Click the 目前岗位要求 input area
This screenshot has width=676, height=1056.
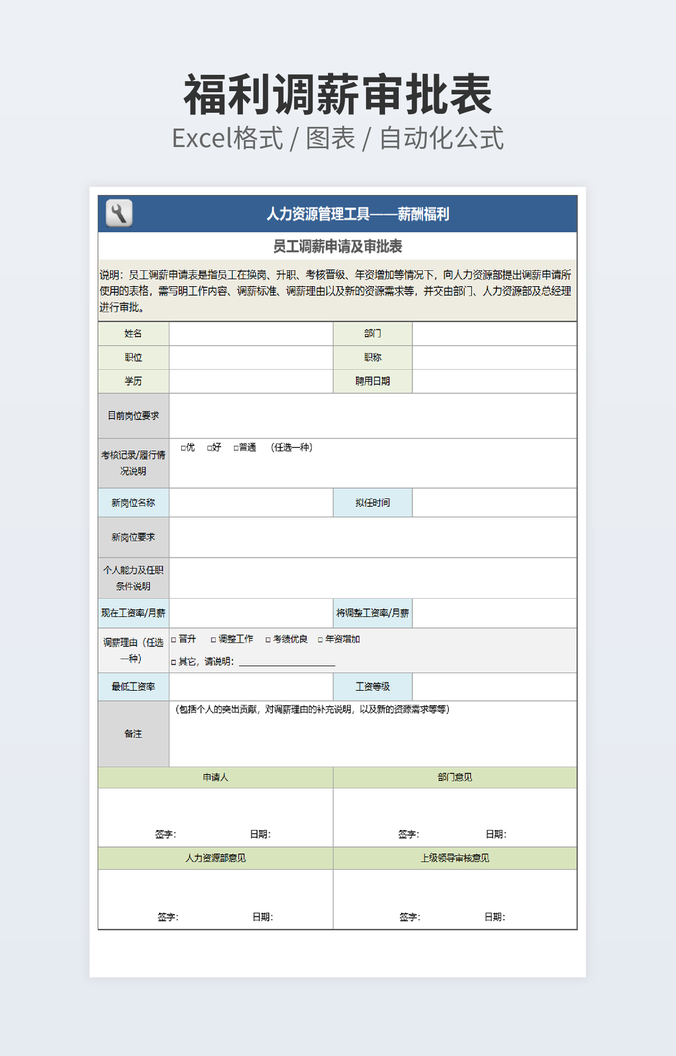[x=372, y=415]
